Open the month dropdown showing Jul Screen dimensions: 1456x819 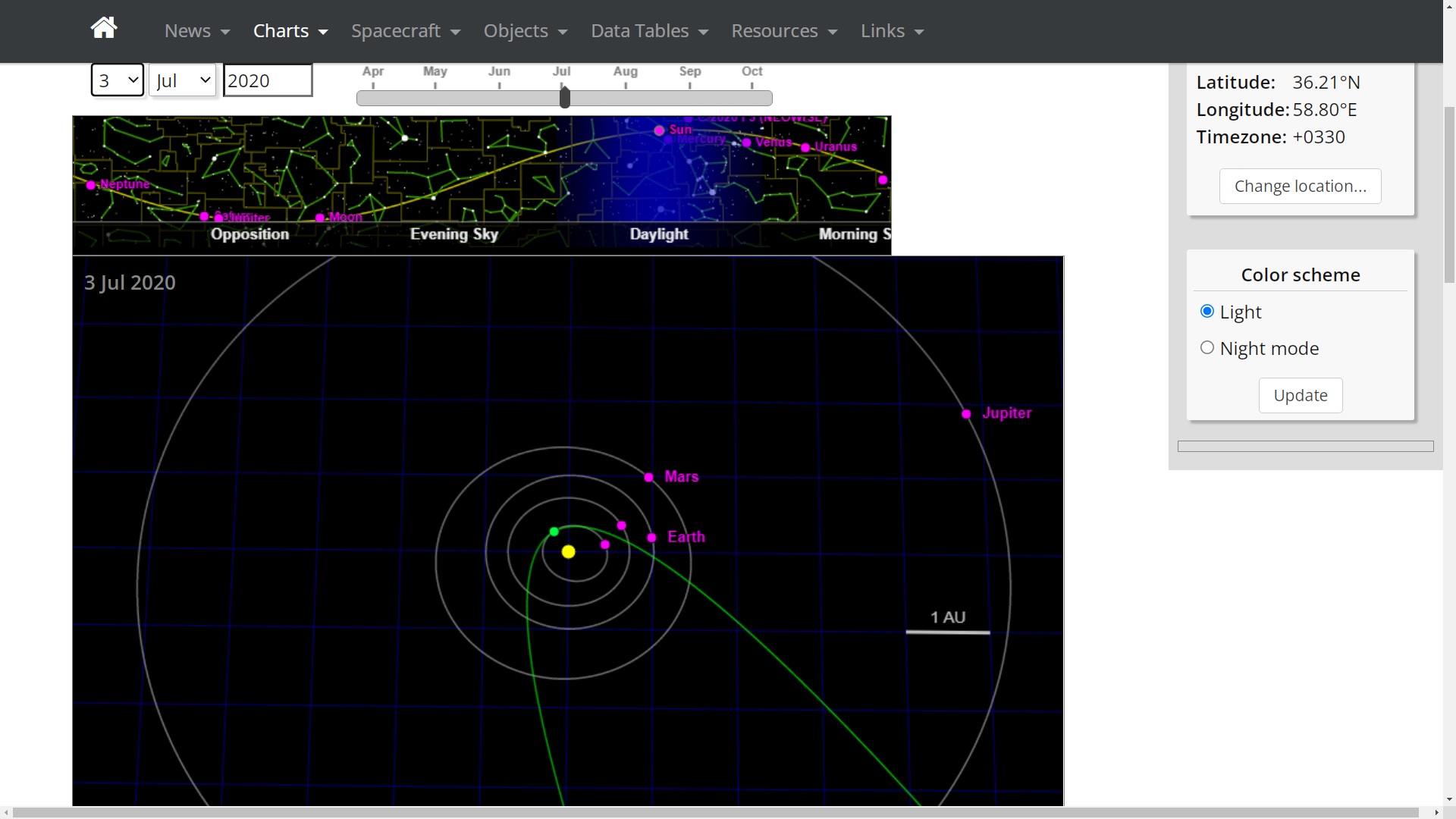pyautogui.click(x=183, y=80)
